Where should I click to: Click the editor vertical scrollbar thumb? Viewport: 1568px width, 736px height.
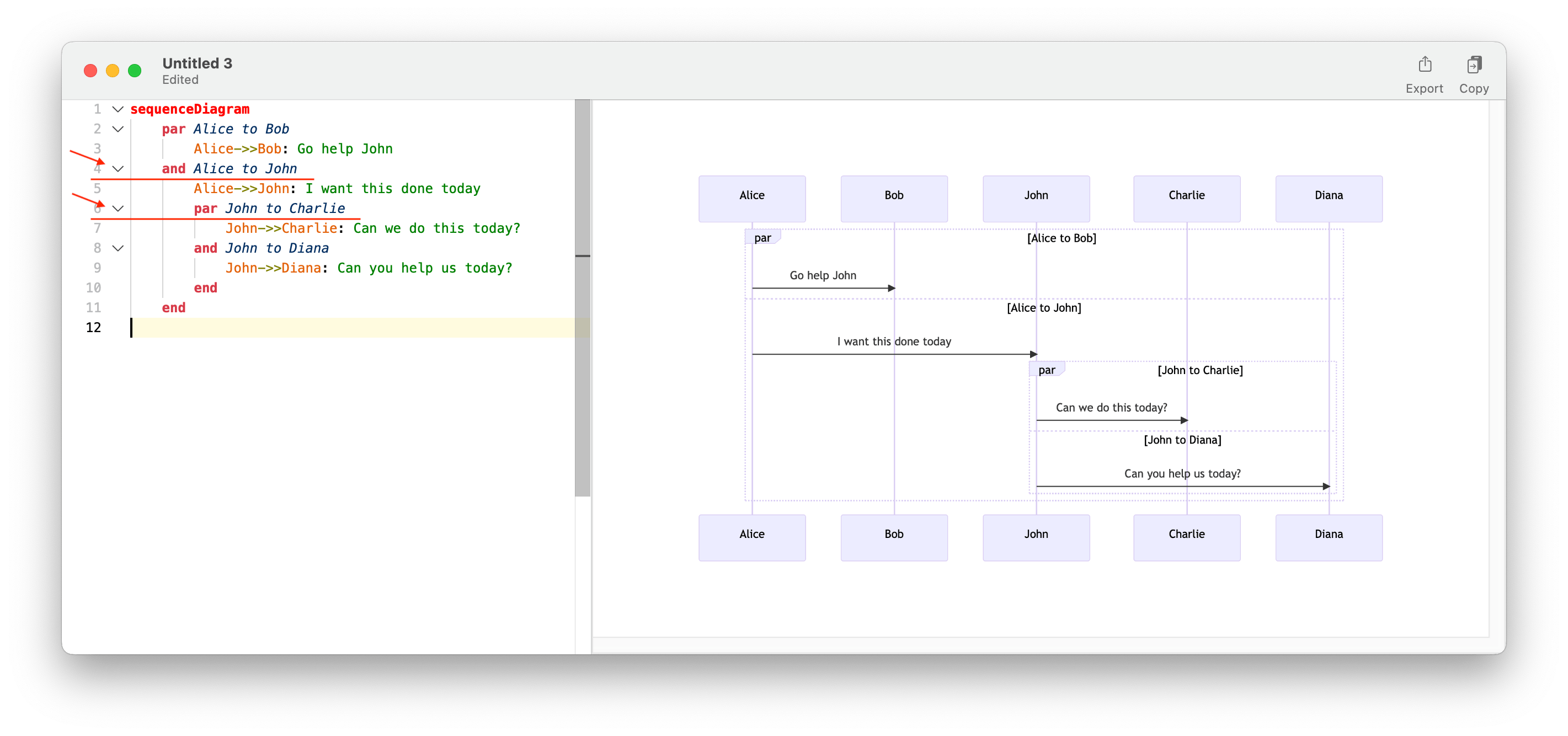tap(583, 298)
